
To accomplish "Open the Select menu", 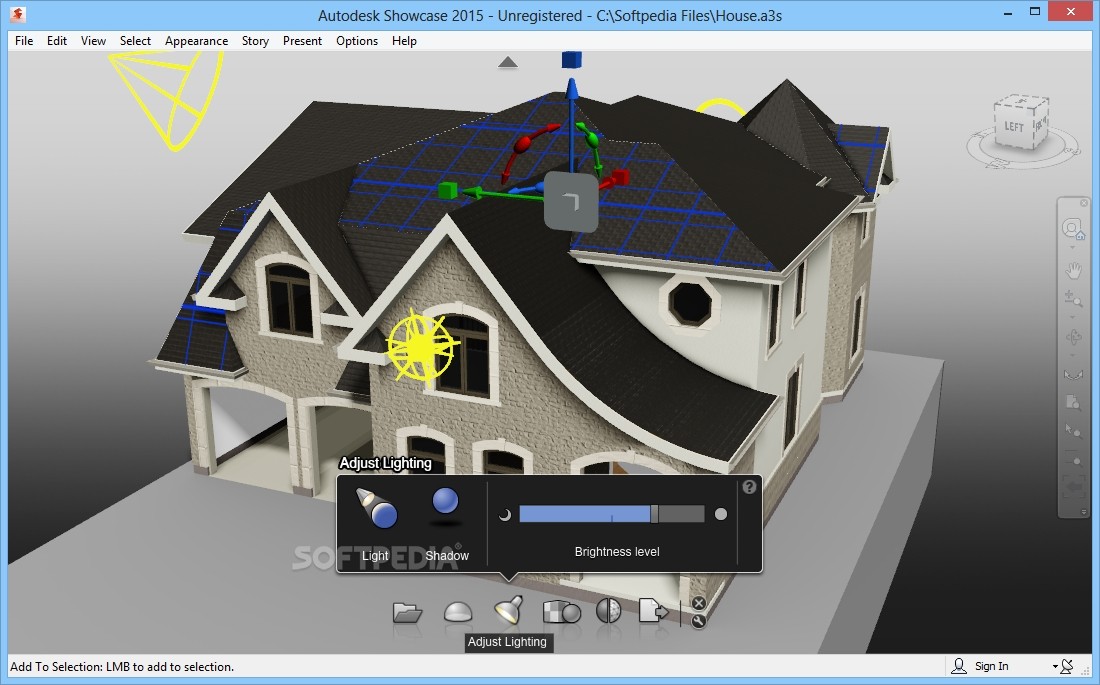I will click(135, 41).
